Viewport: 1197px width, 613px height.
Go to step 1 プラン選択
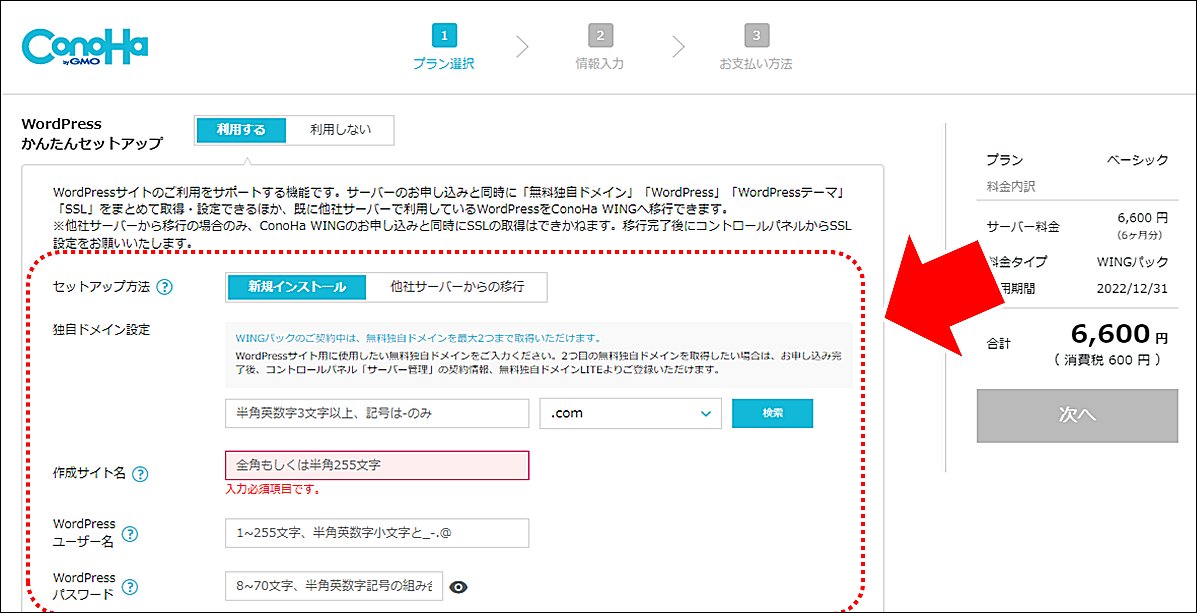click(x=444, y=47)
